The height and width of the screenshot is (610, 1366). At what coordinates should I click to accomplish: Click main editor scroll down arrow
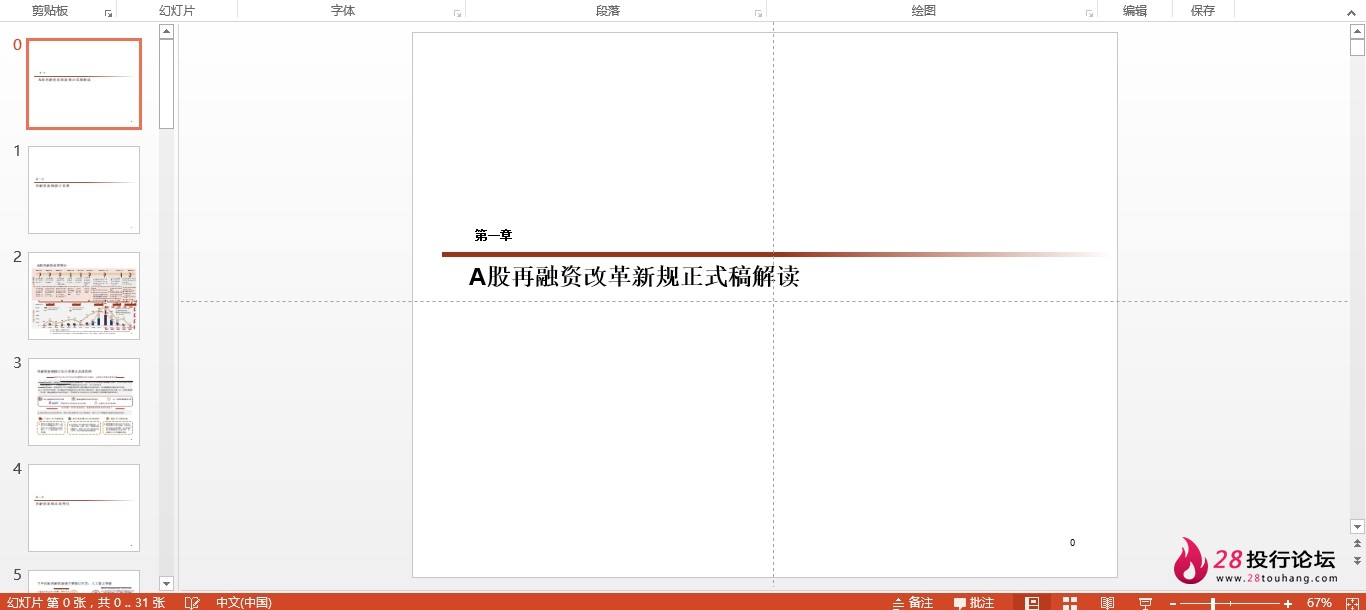click(x=1357, y=526)
